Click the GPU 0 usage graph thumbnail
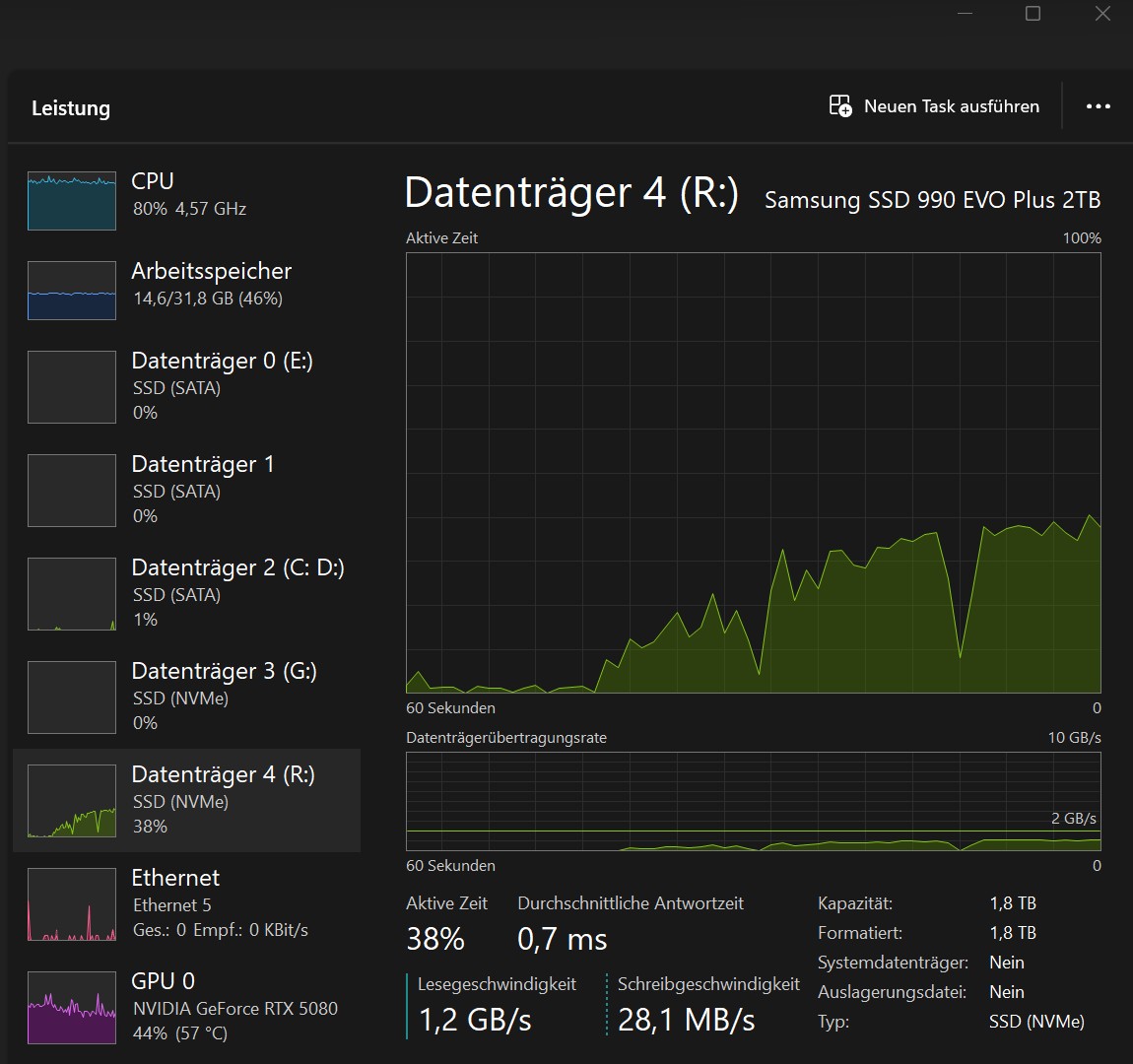This screenshot has height=1064, width=1133. (72, 1007)
